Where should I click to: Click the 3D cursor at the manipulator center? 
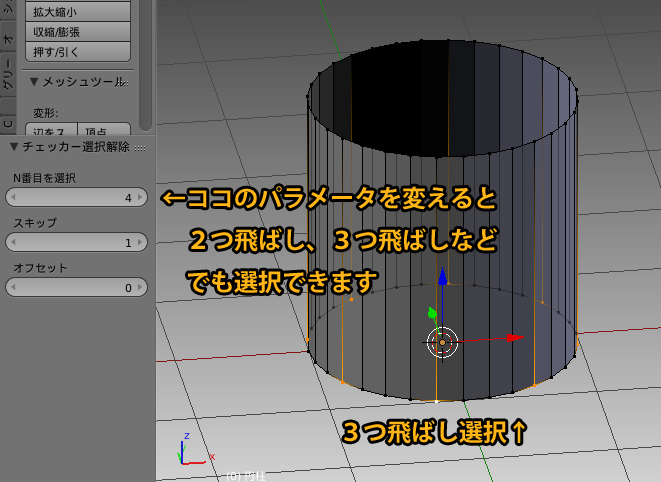[x=442, y=343]
